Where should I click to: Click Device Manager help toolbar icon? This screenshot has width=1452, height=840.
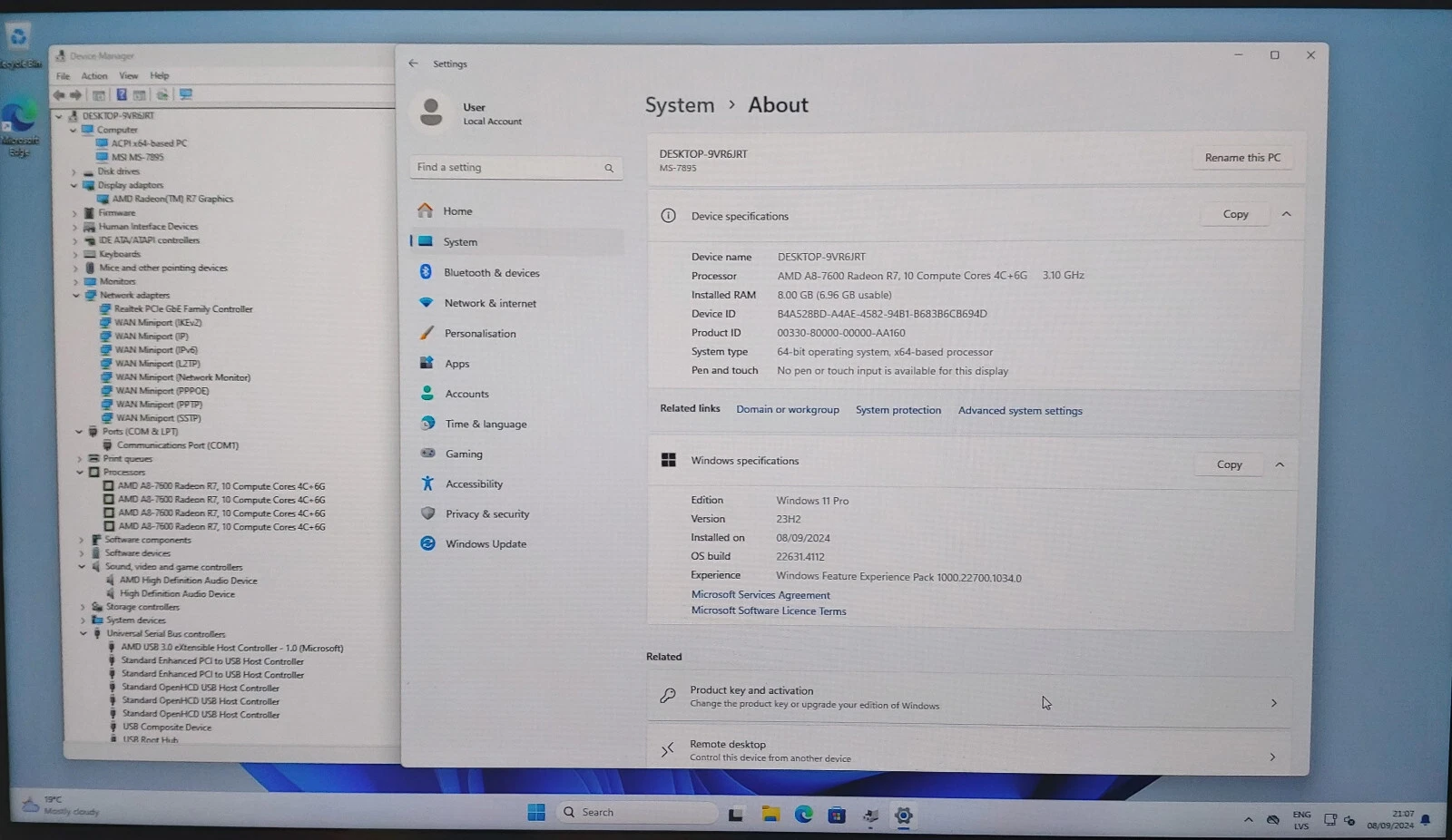pos(122,94)
